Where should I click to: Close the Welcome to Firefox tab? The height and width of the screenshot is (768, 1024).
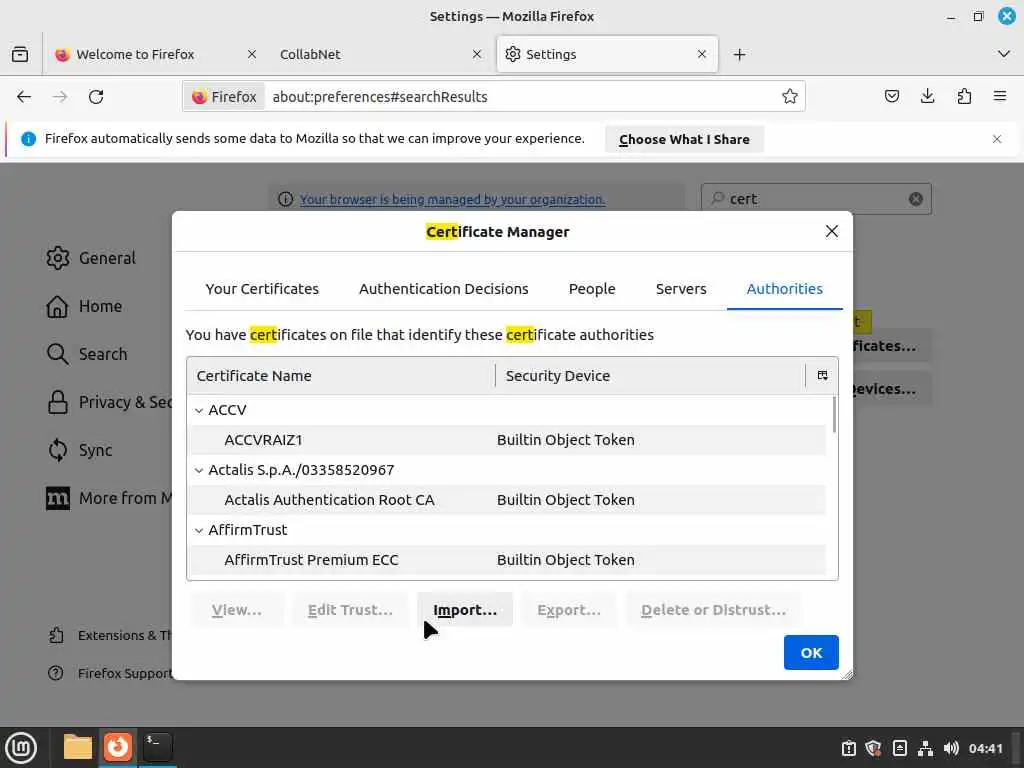252,54
